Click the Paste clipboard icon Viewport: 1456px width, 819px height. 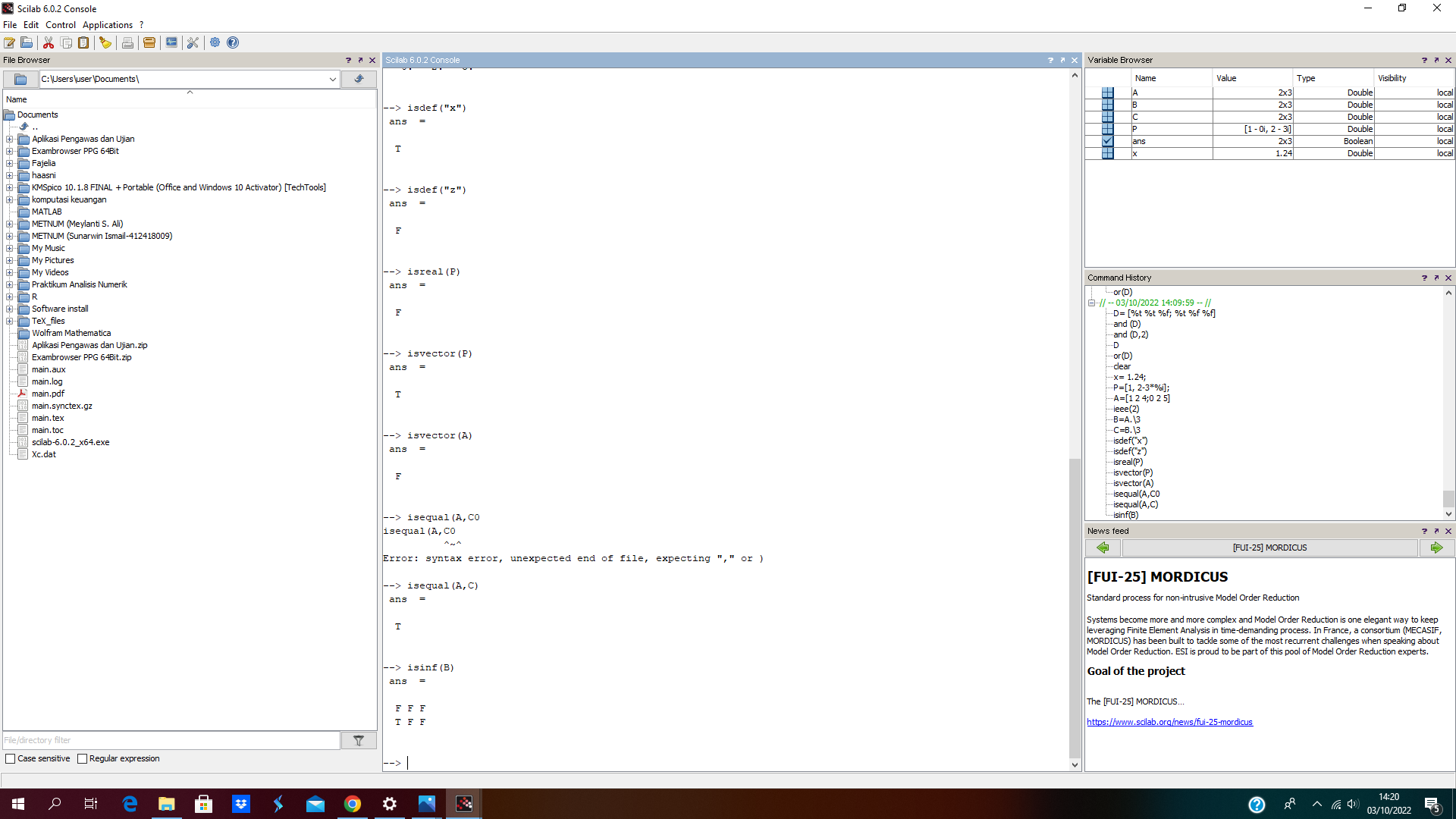(x=83, y=42)
